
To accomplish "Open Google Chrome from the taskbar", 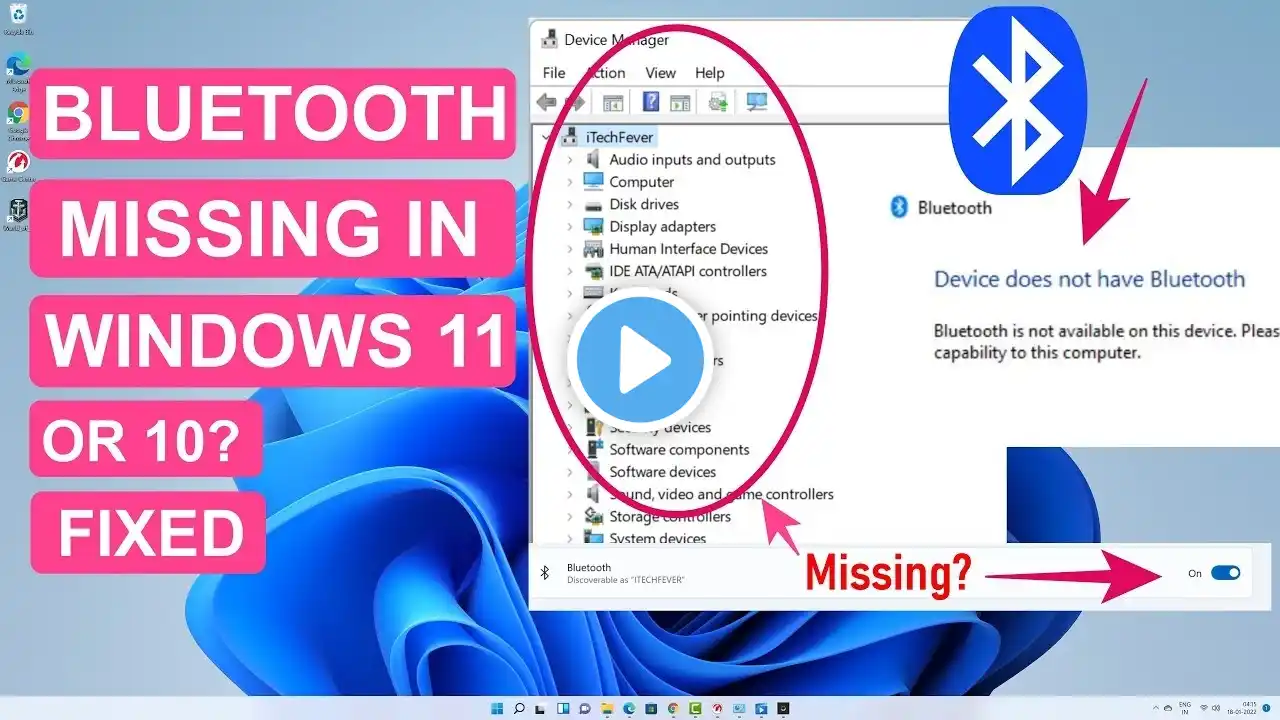I will (x=673, y=709).
